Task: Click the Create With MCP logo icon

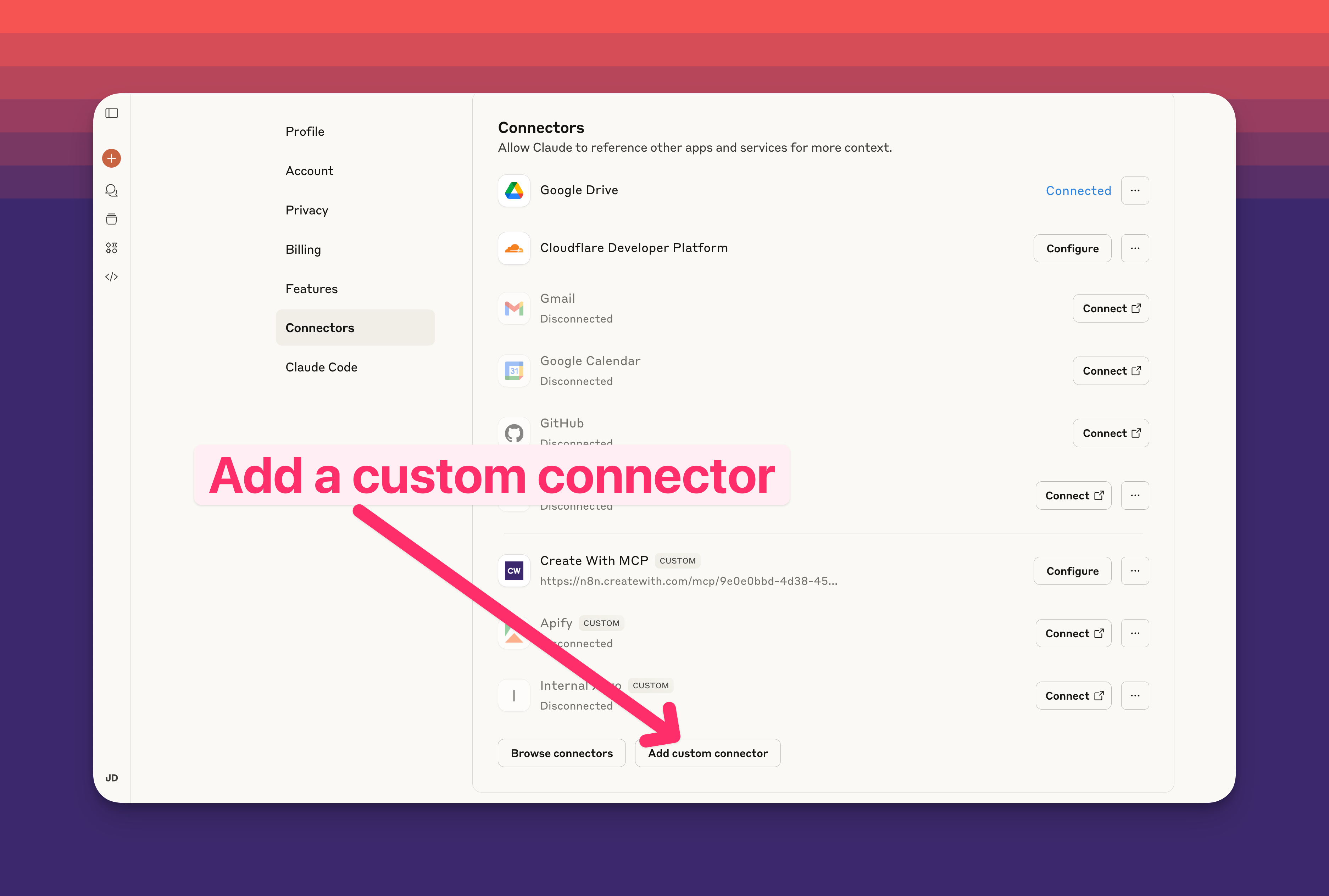Action: [x=514, y=571]
